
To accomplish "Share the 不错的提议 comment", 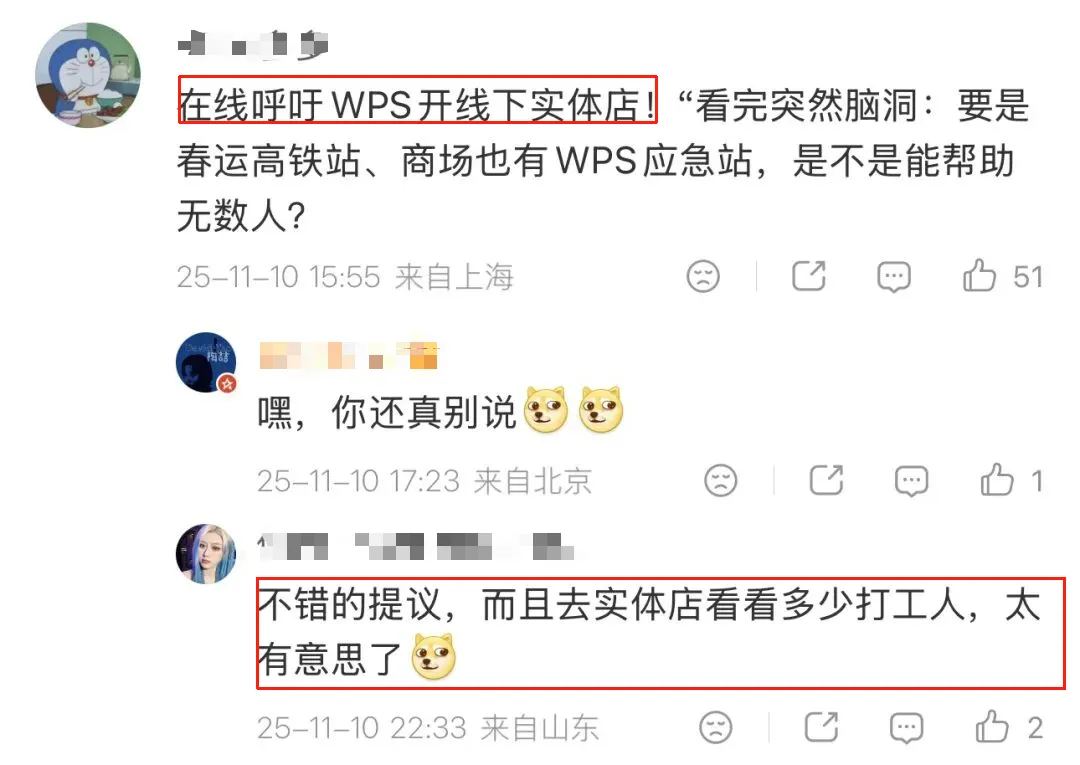I will click(x=821, y=727).
